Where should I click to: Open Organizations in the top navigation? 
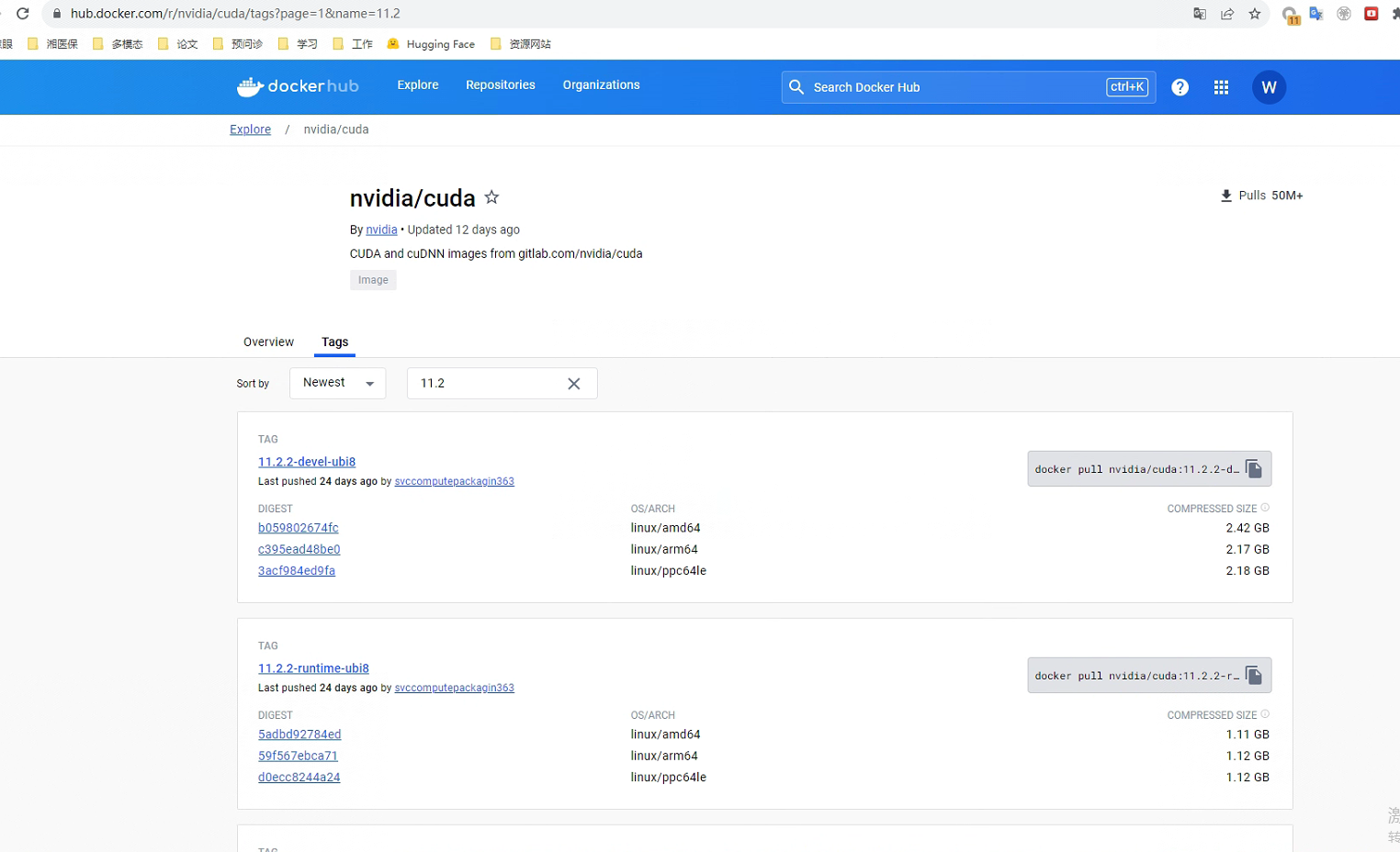[602, 84]
